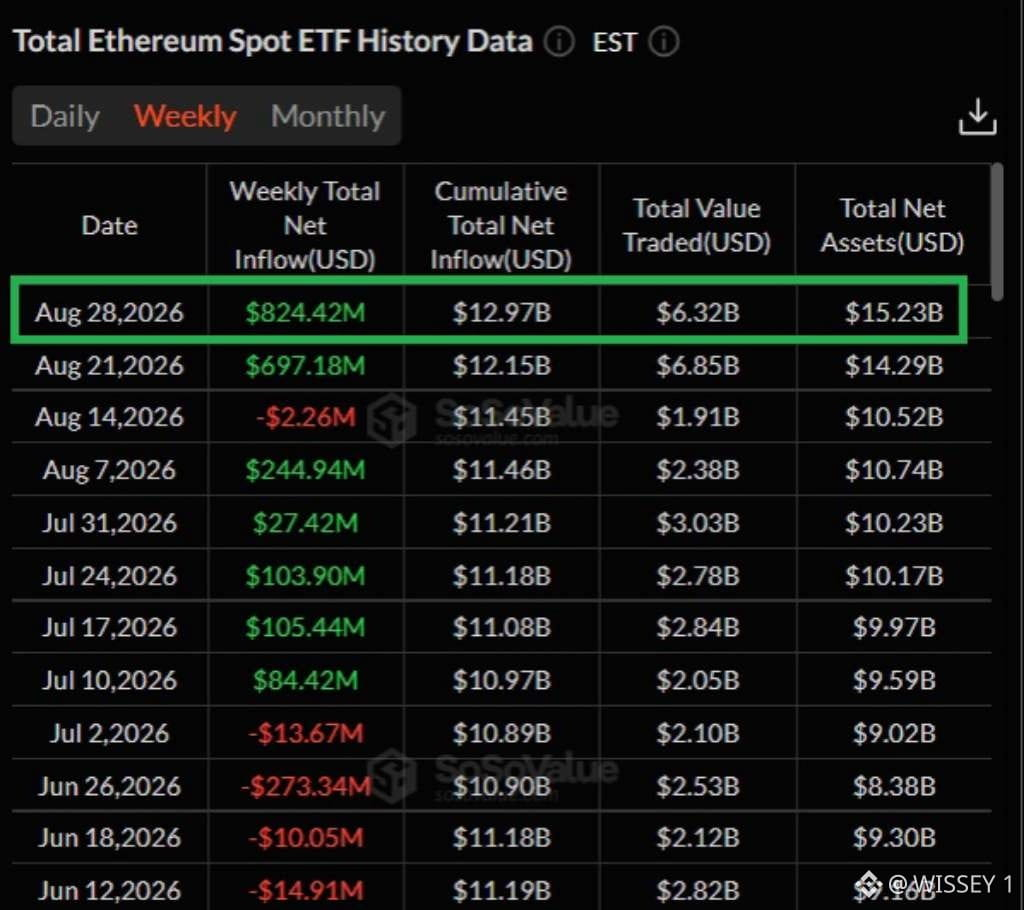Image resolution: width=1024 pixels, height=910 pixels.
Task: Select the Jul 31,2026 date cell
Action: coord(110,523)
